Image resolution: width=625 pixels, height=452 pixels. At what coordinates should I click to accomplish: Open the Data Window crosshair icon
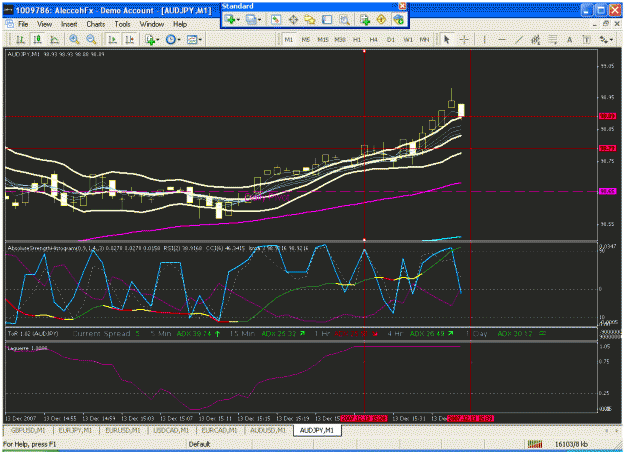click(293, 19)
